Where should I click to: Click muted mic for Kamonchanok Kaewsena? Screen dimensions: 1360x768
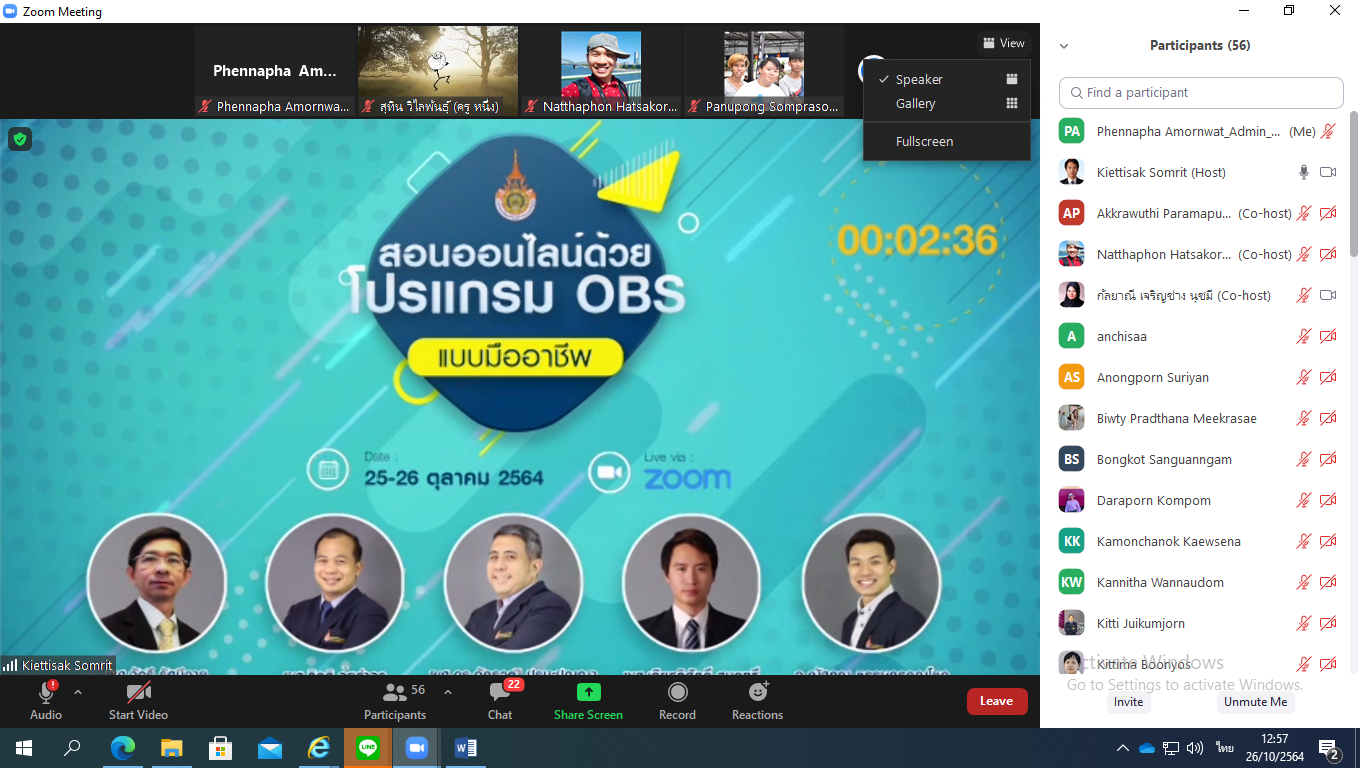[1304, 541]
